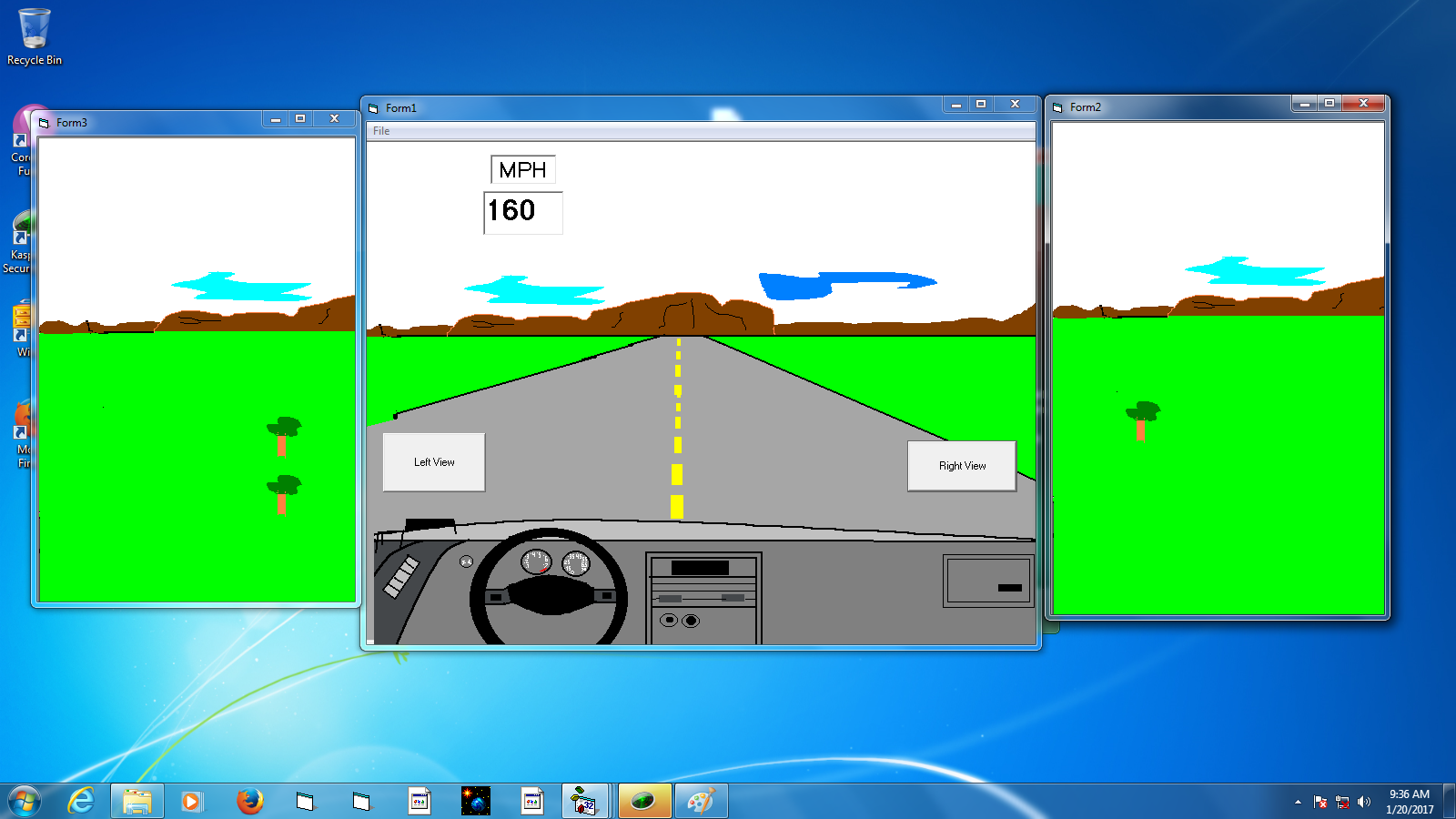Click the Right View button

[962, 466]
